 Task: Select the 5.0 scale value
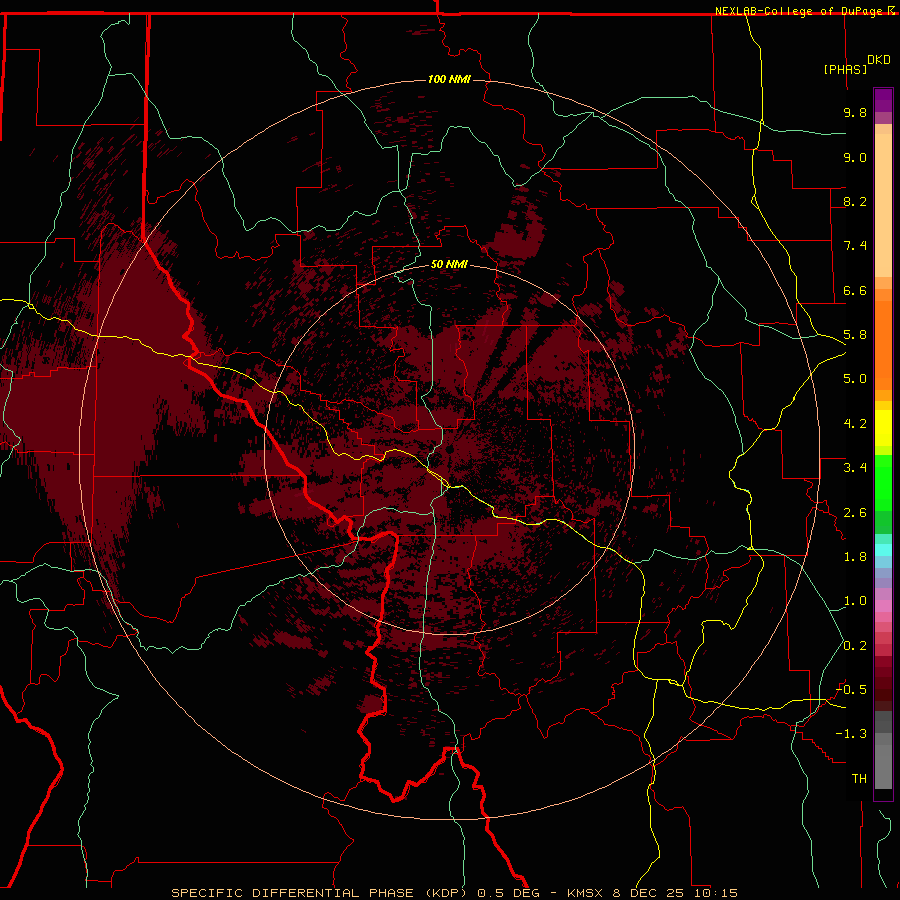click(x=855, y=379)
